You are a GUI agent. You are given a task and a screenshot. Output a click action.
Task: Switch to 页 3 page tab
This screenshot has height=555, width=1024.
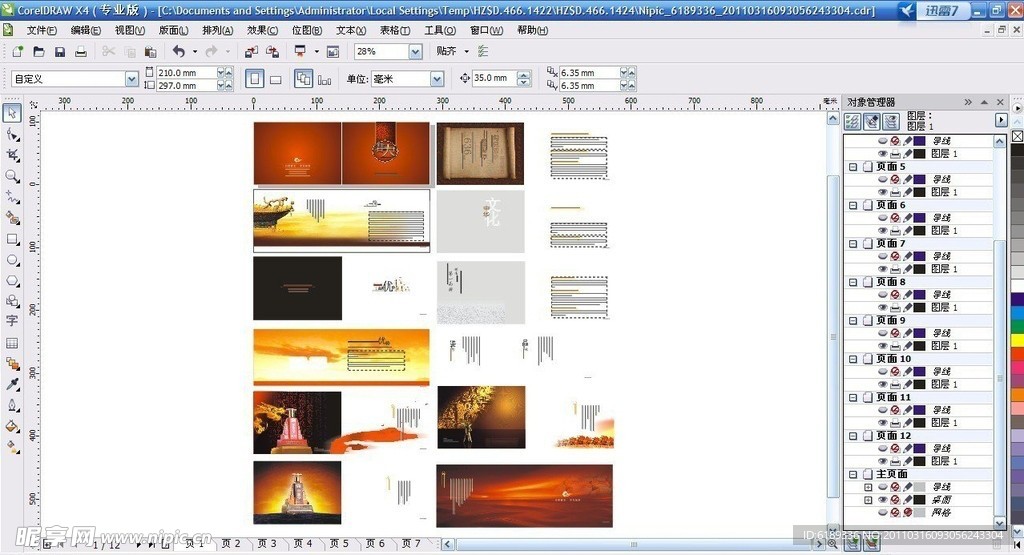[x=267, y=544]
